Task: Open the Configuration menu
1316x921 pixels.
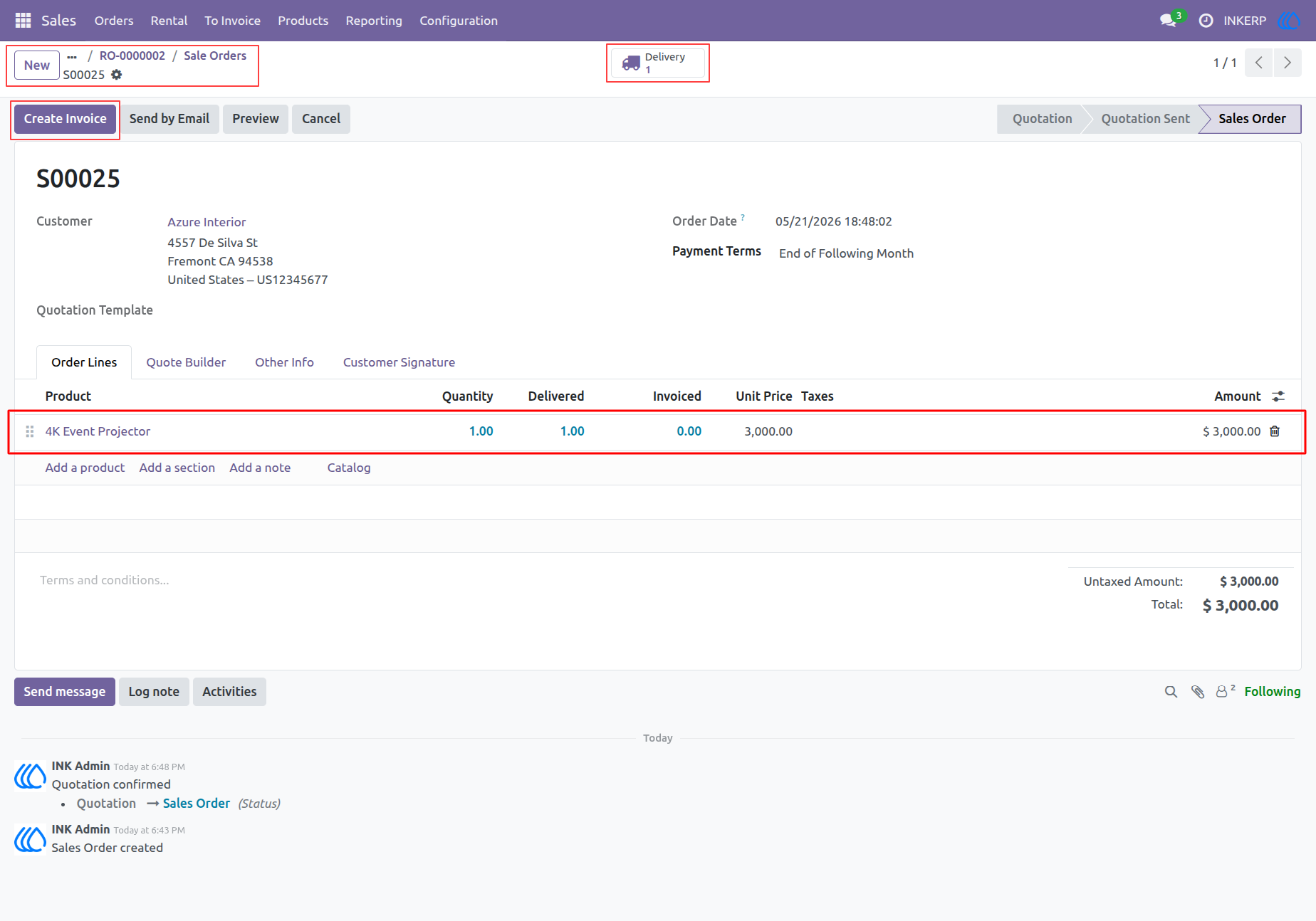Action: [459, 21]
